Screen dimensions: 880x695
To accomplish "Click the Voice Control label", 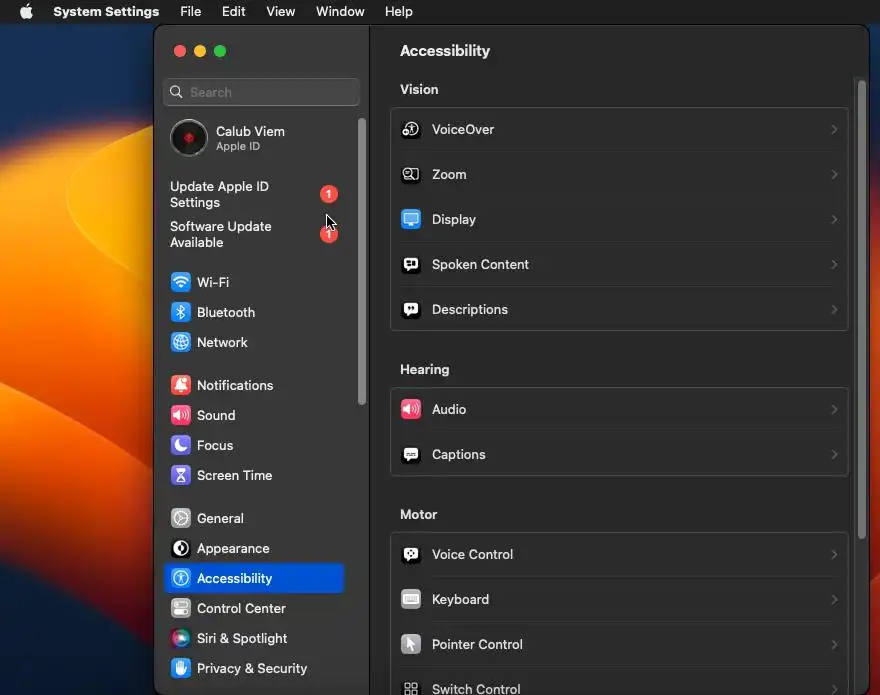I will pos(473,555).
